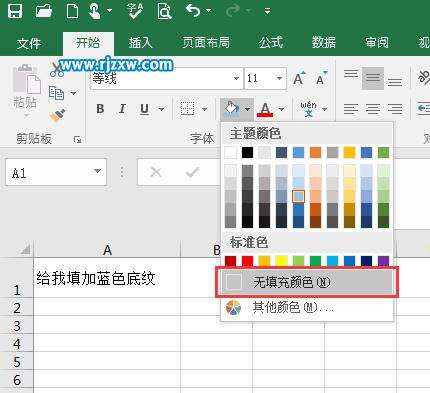The height and width of the screenshot is (393, 430).
Task: Switch to the 开始 tab
Action: tap(88, 43)
